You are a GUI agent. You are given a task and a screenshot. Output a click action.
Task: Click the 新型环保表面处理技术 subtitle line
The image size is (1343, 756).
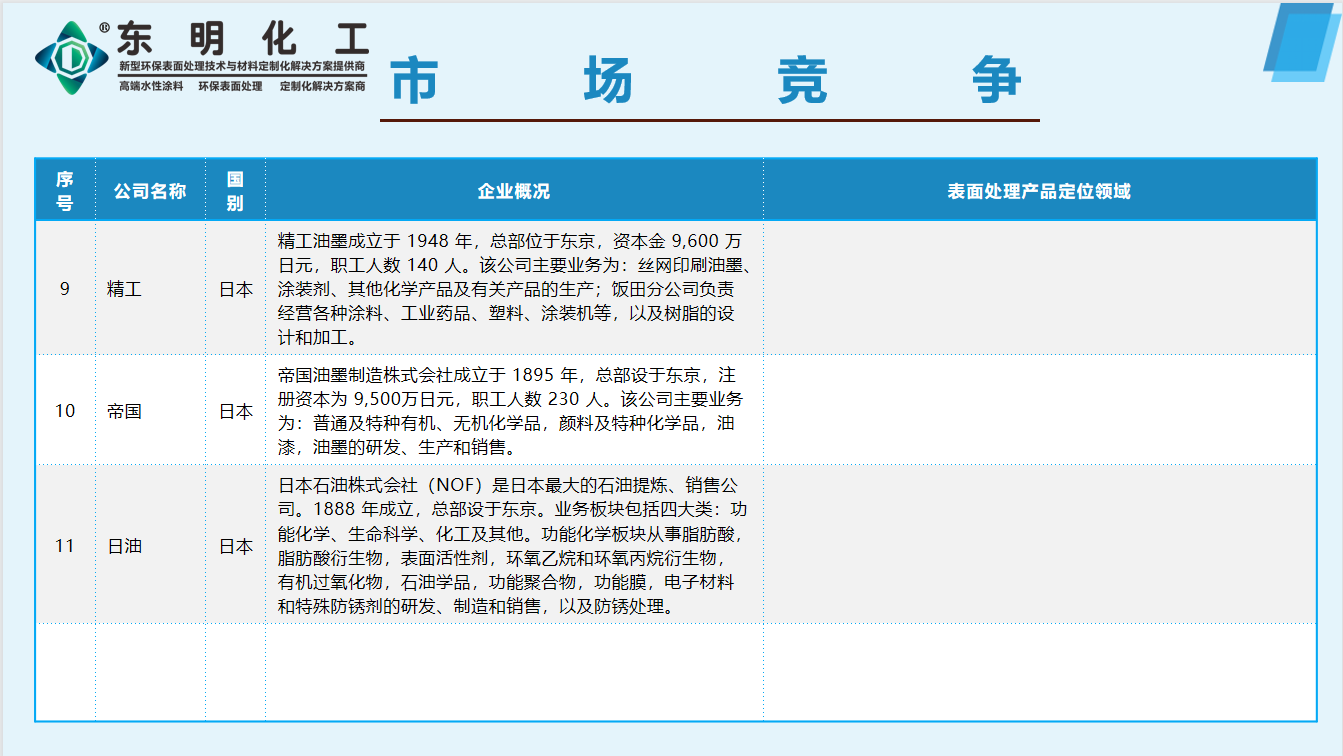(x=242, y=66)
